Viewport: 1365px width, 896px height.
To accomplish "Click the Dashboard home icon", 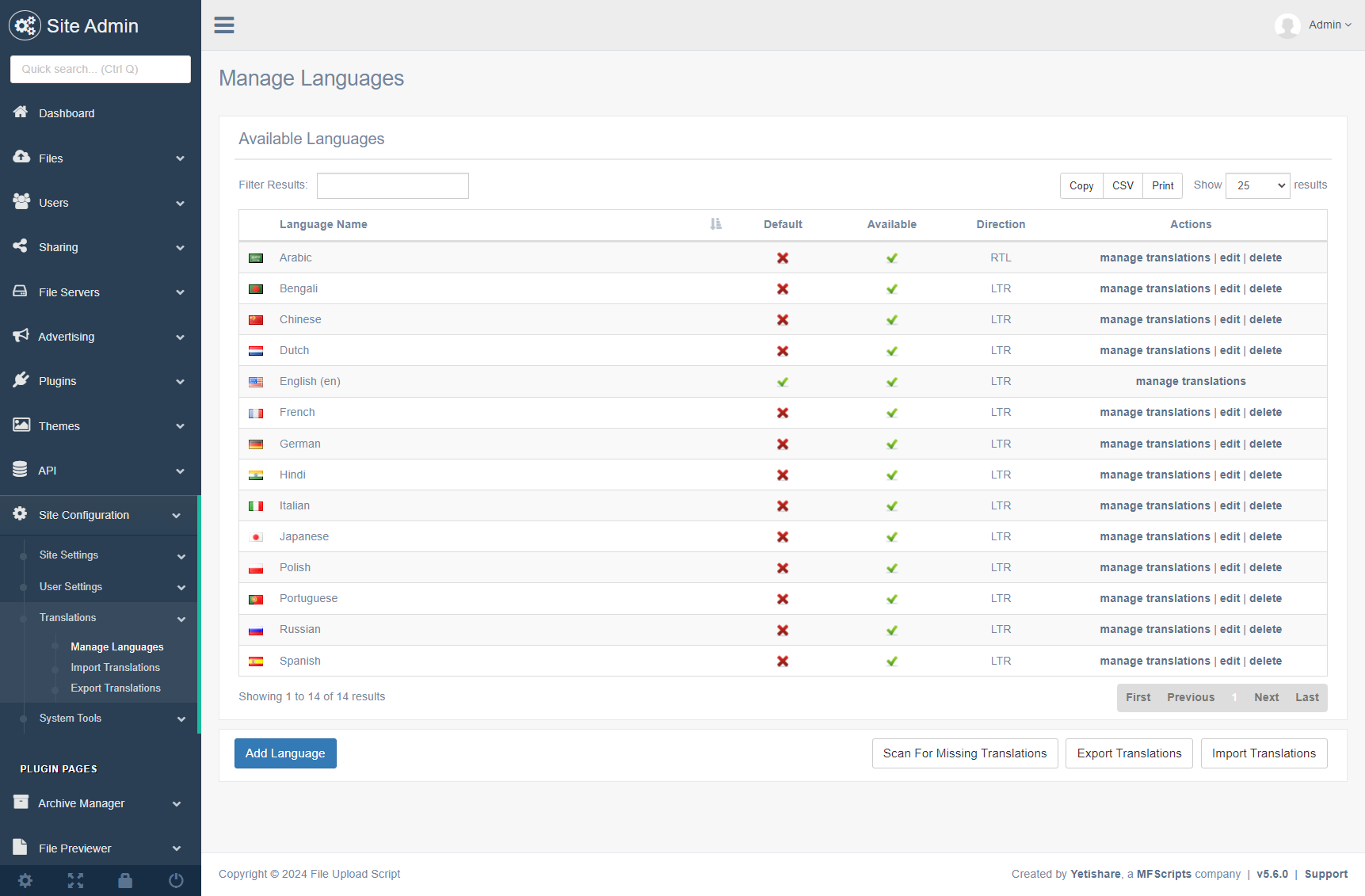I will point(21,112).
